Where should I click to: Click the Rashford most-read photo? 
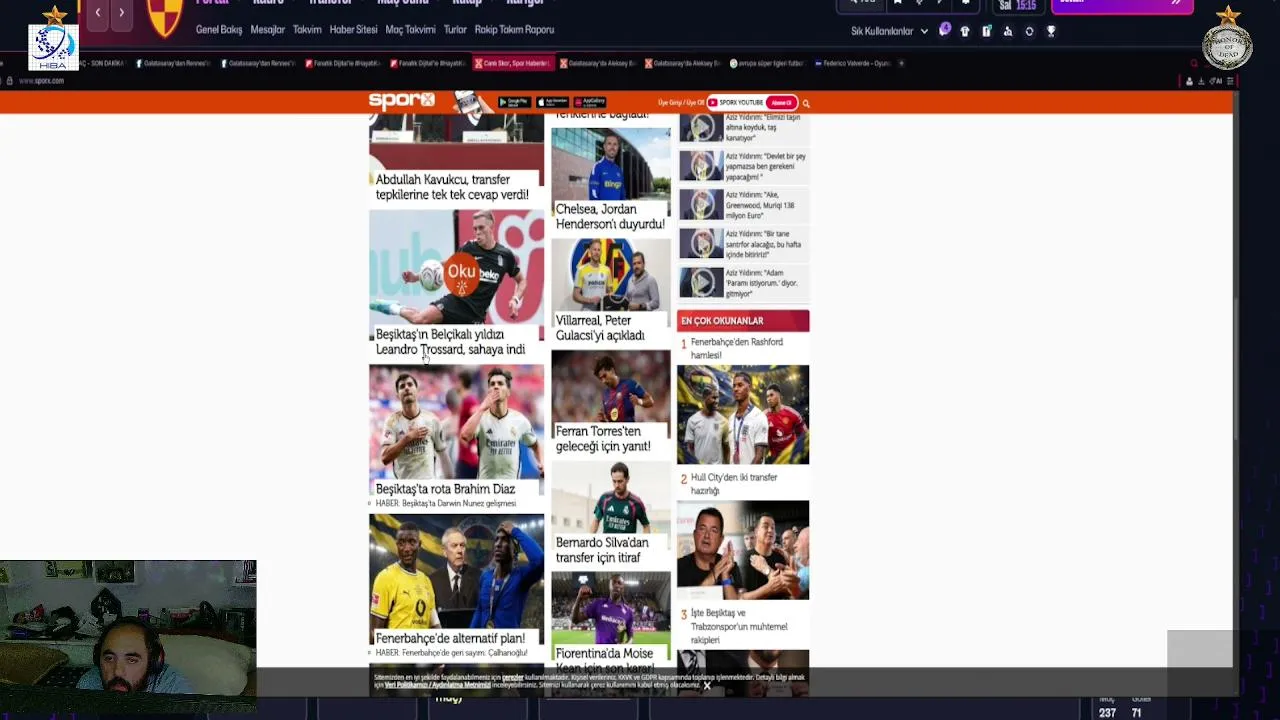coord(743,414)
